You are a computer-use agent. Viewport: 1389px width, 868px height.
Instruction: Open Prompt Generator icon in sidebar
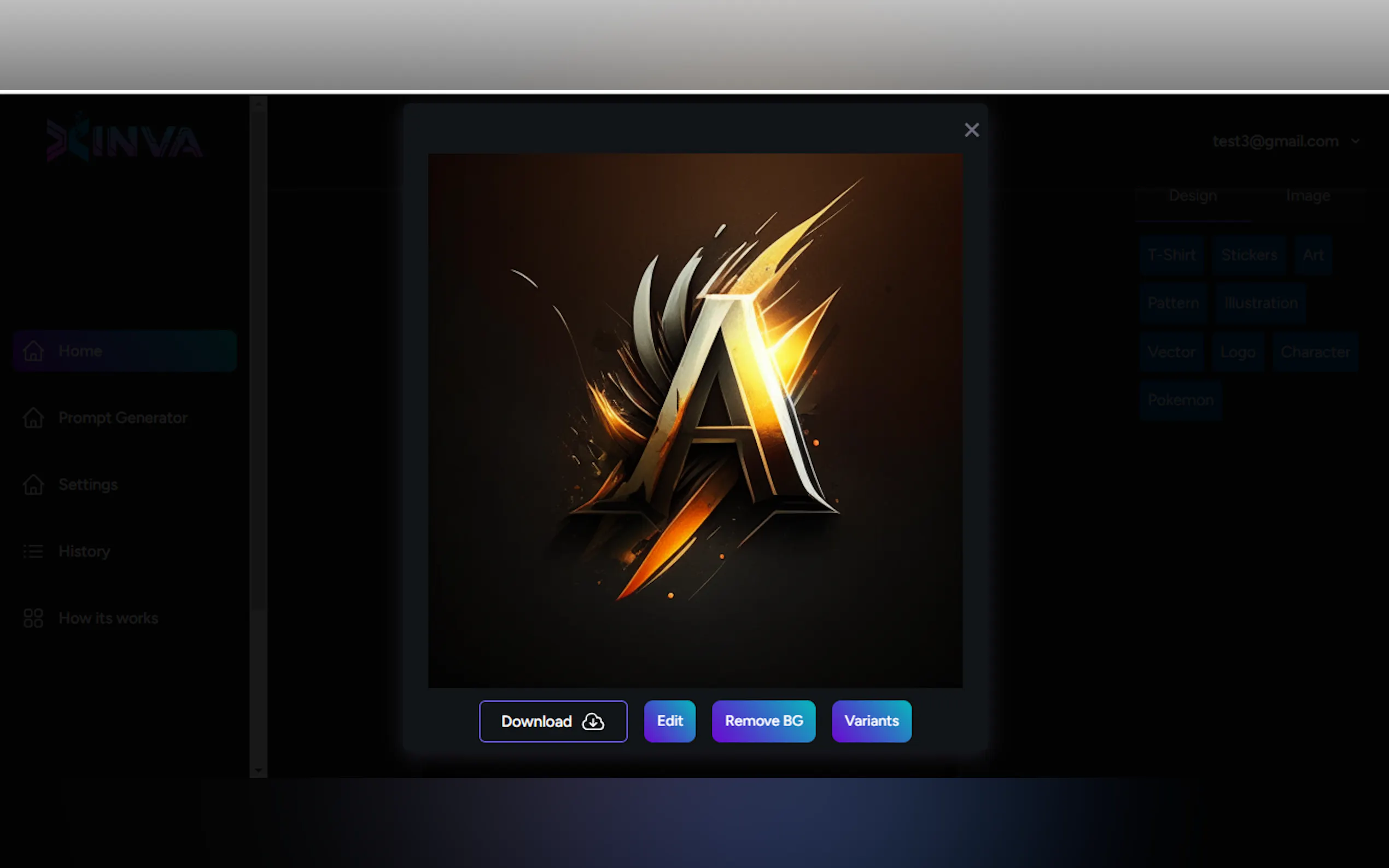[x=33, y=418]
